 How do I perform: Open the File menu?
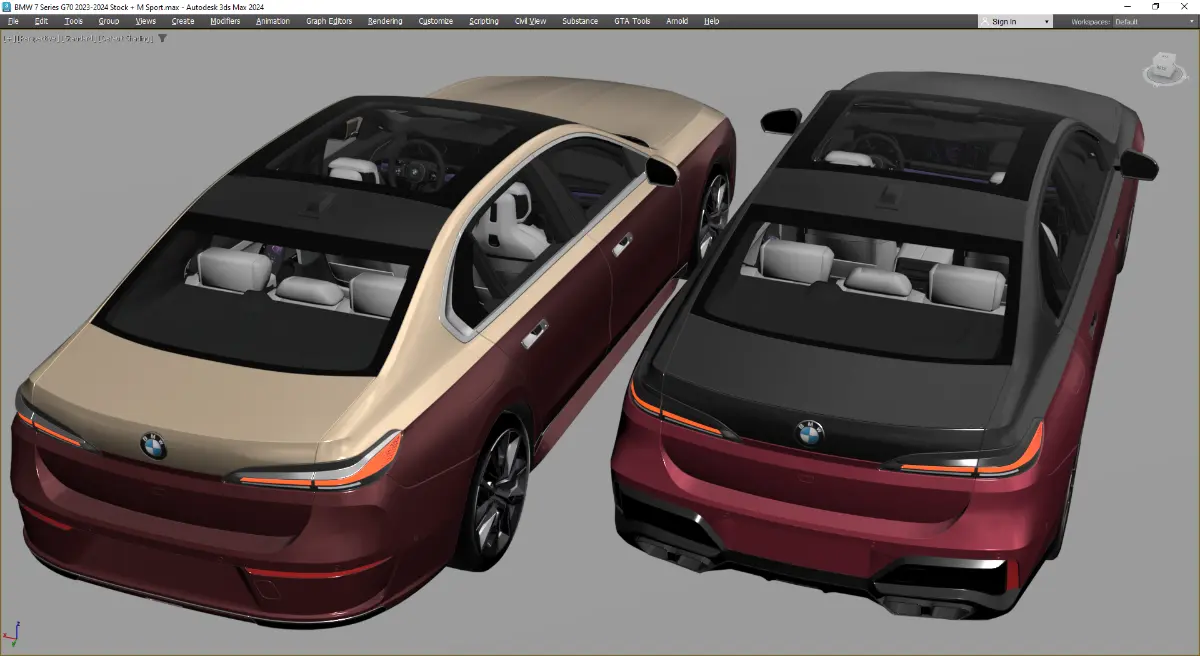click(x=13, y=21)
